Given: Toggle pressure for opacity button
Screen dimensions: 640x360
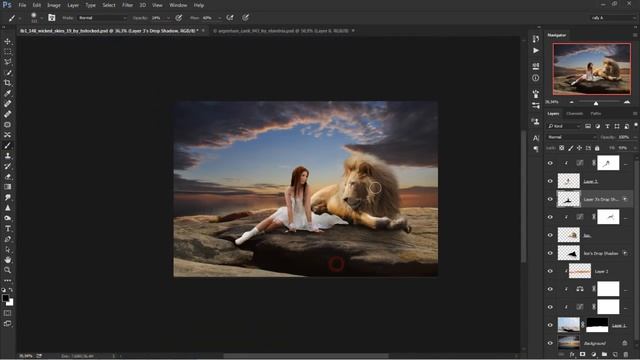Looking at the screenshot, I should coord(178,18).
